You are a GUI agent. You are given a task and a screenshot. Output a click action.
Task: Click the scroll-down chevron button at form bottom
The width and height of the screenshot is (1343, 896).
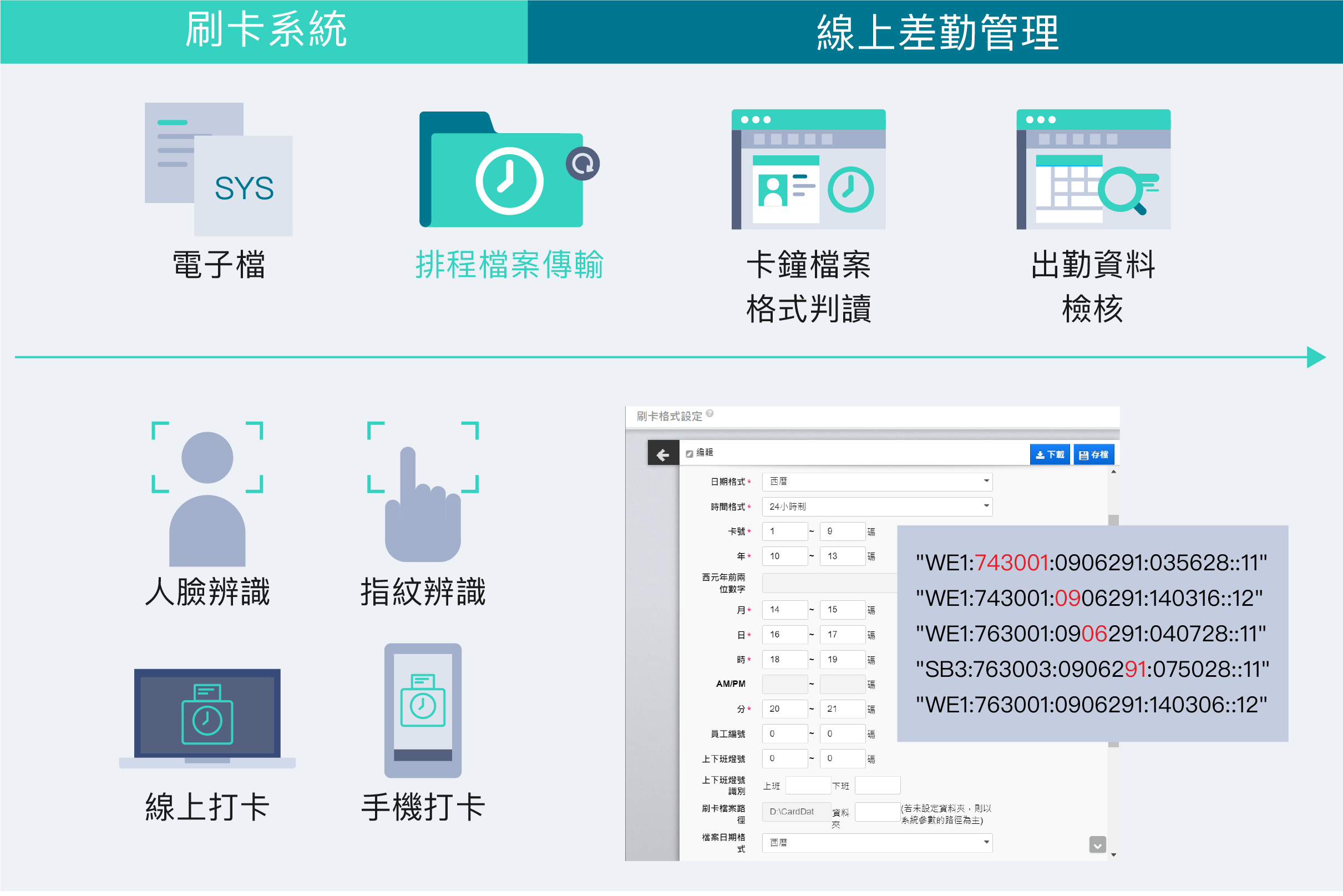1097,844
